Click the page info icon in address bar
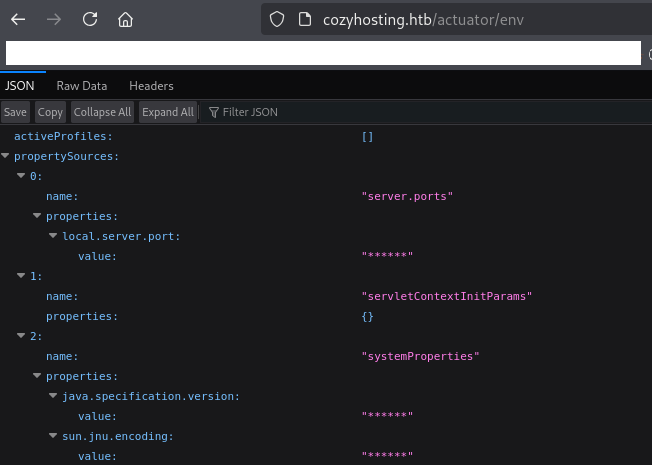652x465 pixels. point(305,19)
